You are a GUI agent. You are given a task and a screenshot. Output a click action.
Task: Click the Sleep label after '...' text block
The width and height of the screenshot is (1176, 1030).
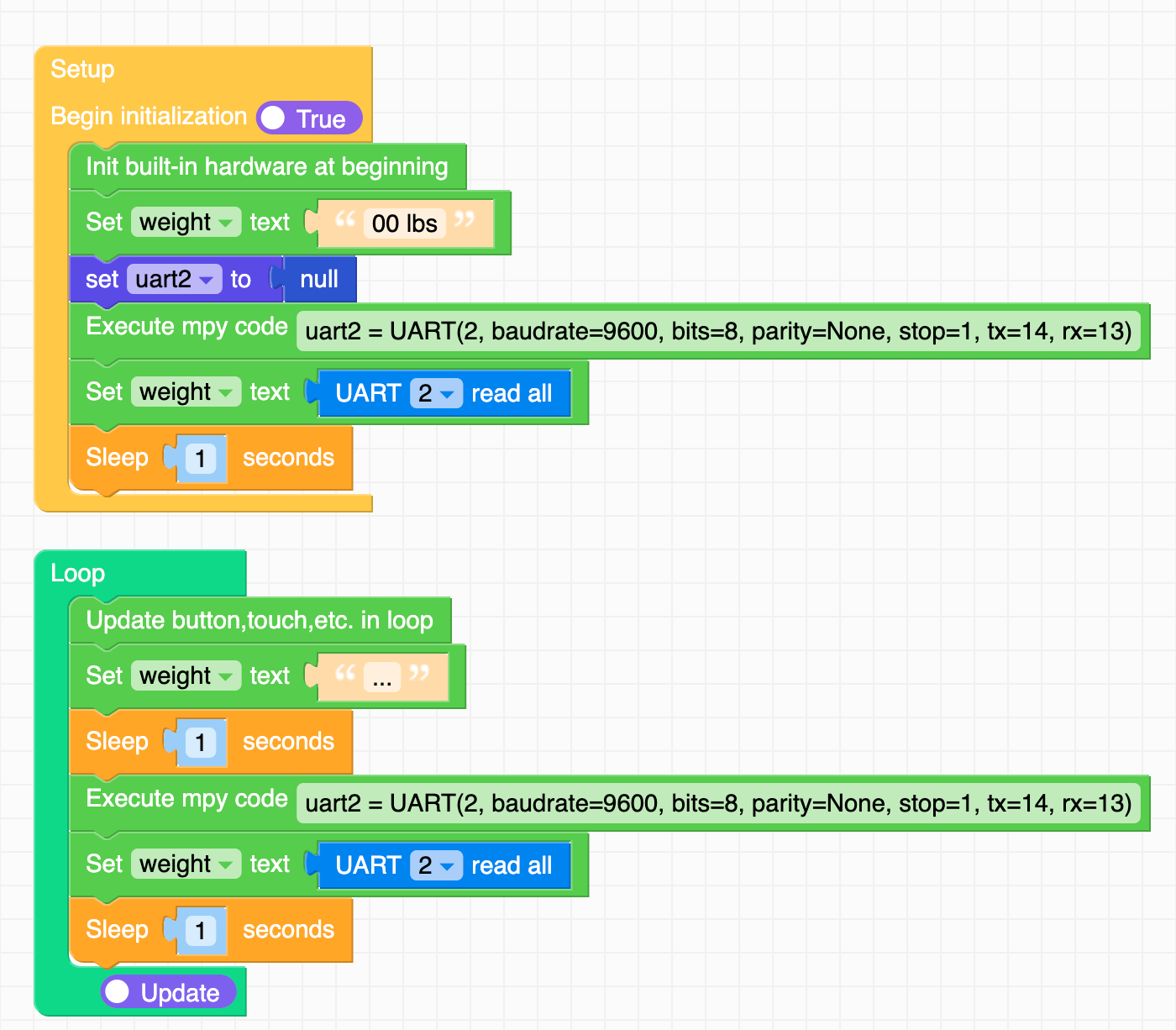click(117, 742)
